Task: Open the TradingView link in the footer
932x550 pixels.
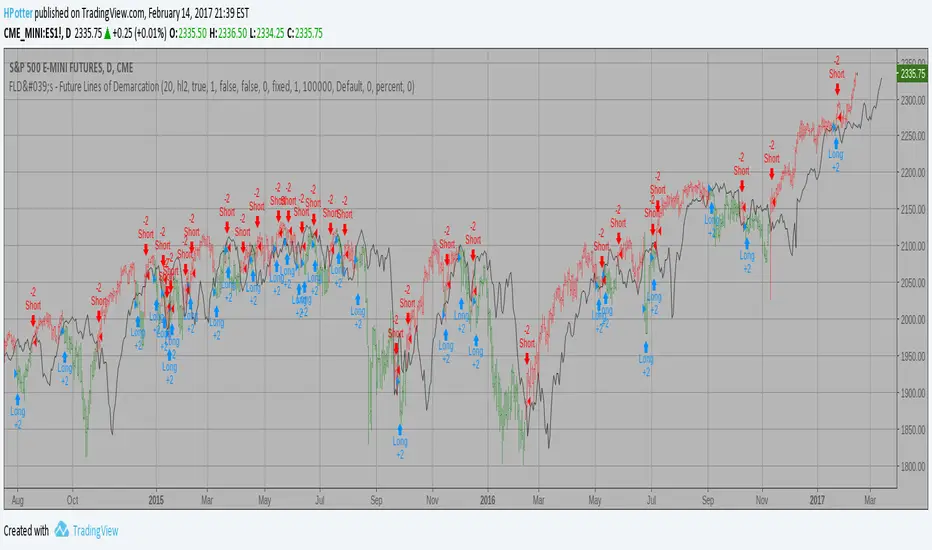Action: [95, 530]
